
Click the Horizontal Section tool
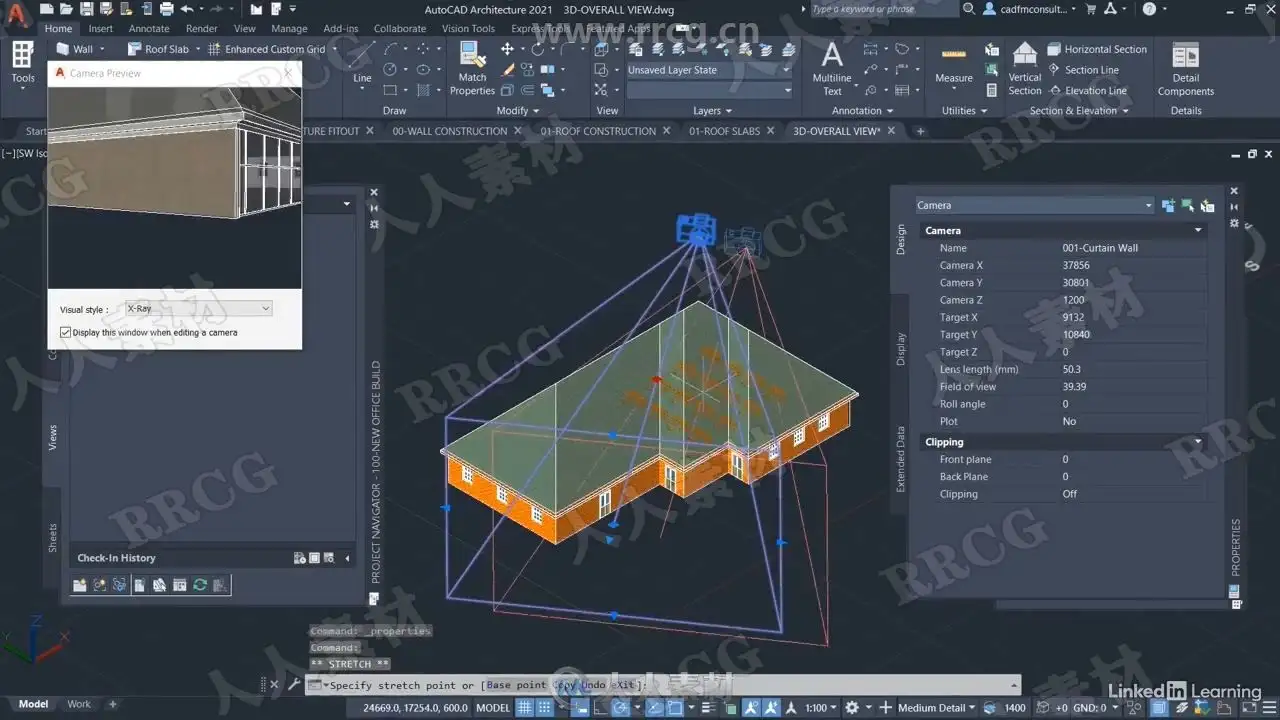1097,49
